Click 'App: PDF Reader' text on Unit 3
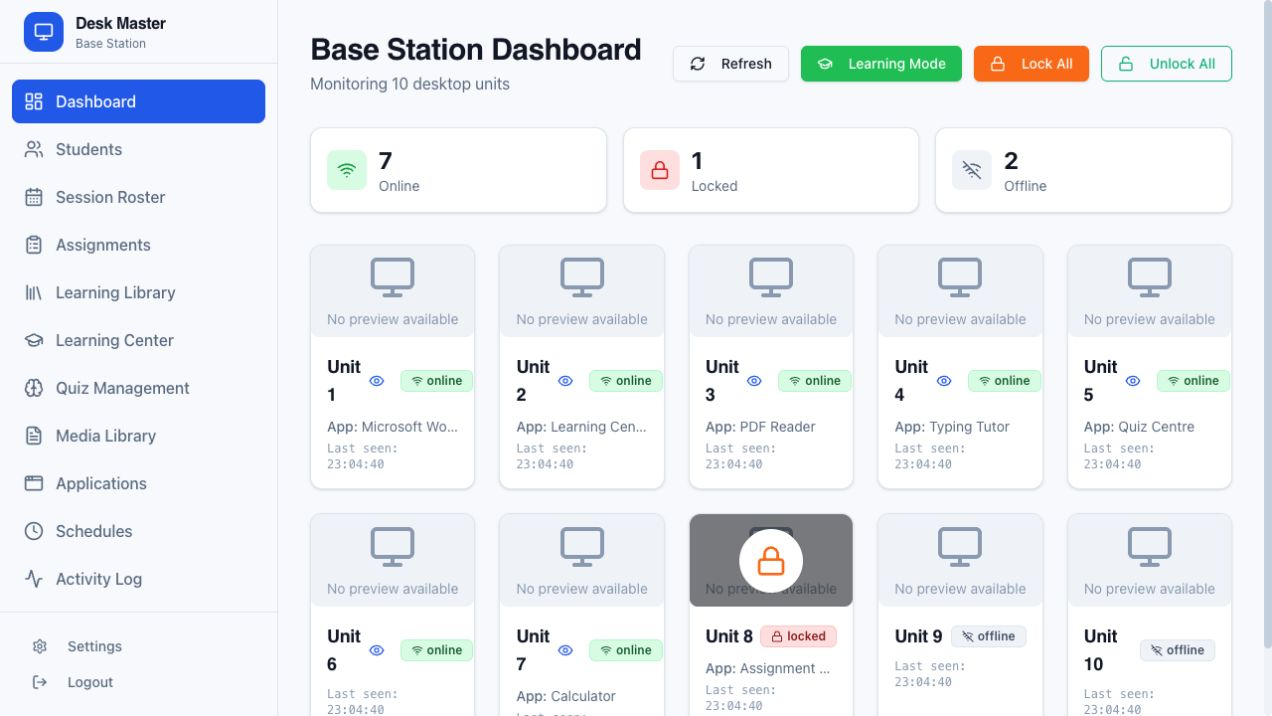Image resolution: width=1272 pixels, height=716 pixels. click(760, 427)
